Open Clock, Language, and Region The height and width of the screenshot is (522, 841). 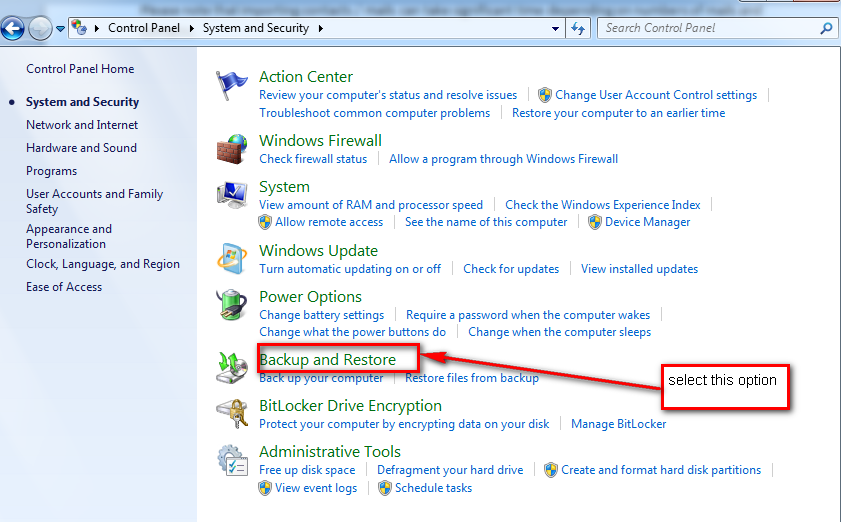pos(103,264)
